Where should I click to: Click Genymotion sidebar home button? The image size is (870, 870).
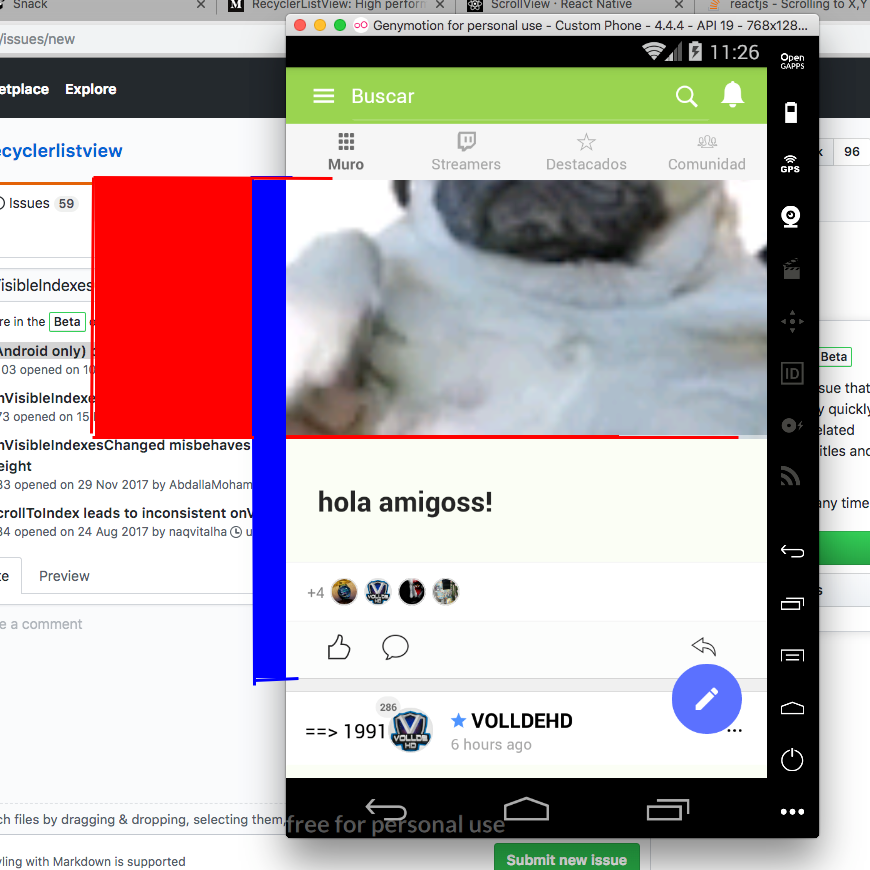coord(792,708)
